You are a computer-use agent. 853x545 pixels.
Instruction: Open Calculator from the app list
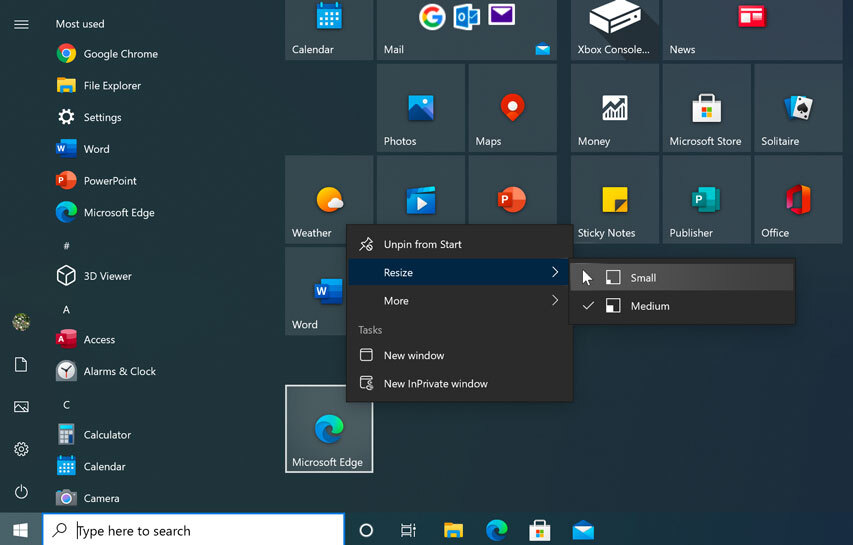point(94,435)
